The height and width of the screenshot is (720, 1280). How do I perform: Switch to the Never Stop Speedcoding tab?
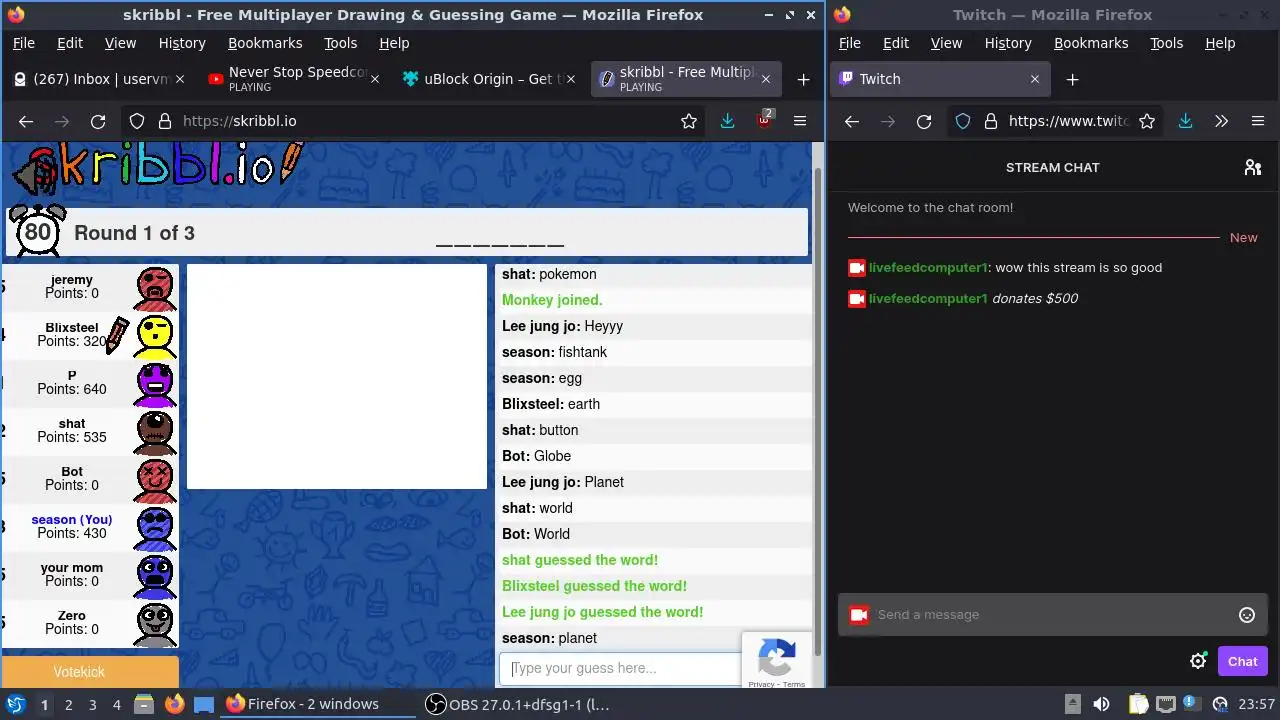pos(295,79)
